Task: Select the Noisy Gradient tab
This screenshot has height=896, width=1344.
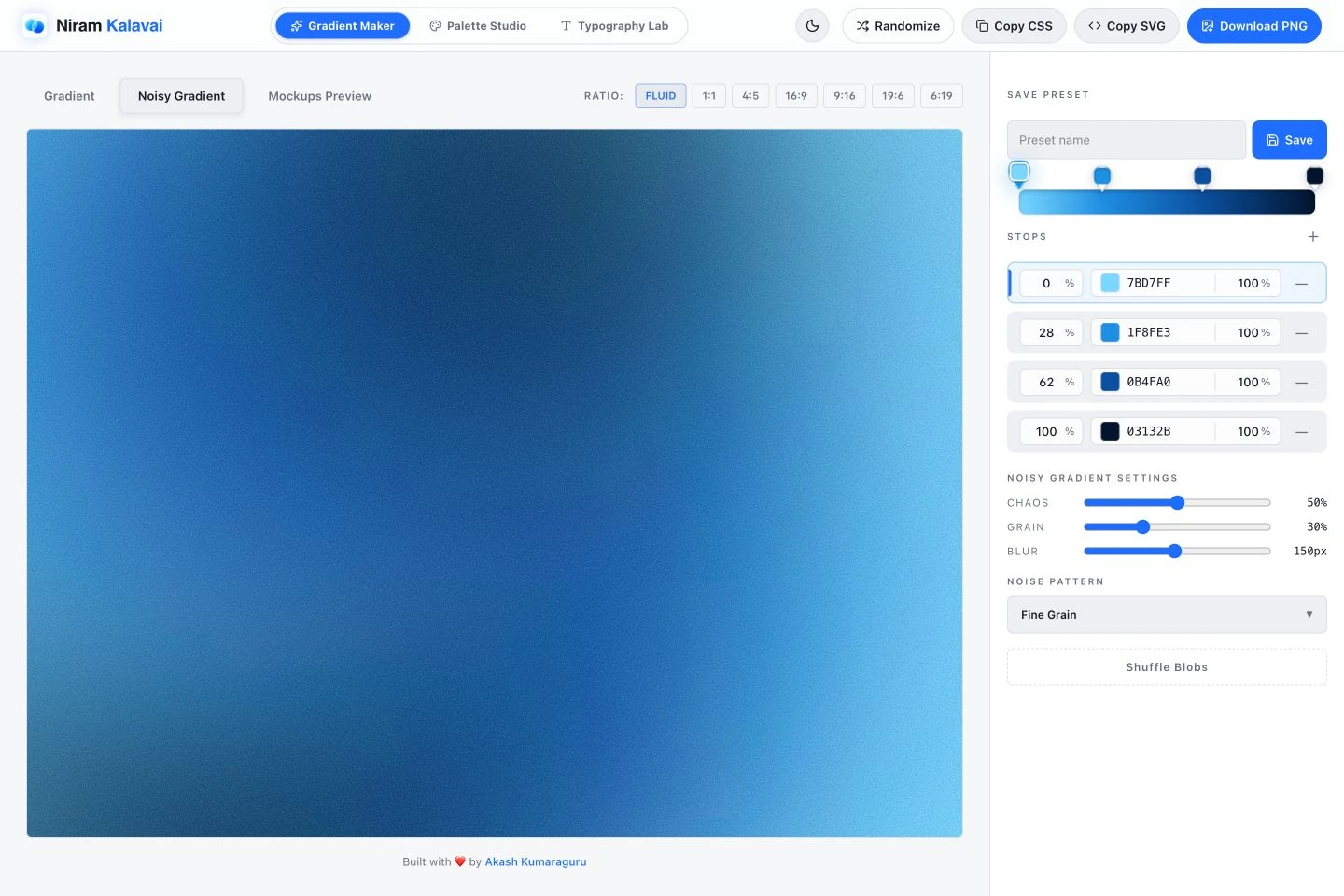Action: pos(181,96)
